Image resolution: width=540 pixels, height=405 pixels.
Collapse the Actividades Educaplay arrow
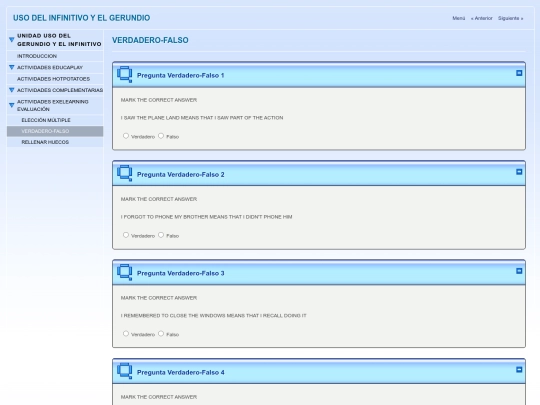coord(12,68)
